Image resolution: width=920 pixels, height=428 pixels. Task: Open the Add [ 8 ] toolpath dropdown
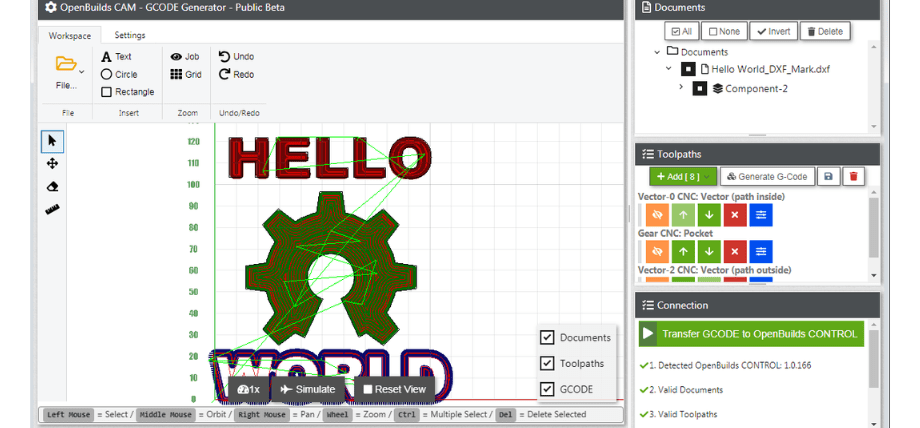coord(683,176)
